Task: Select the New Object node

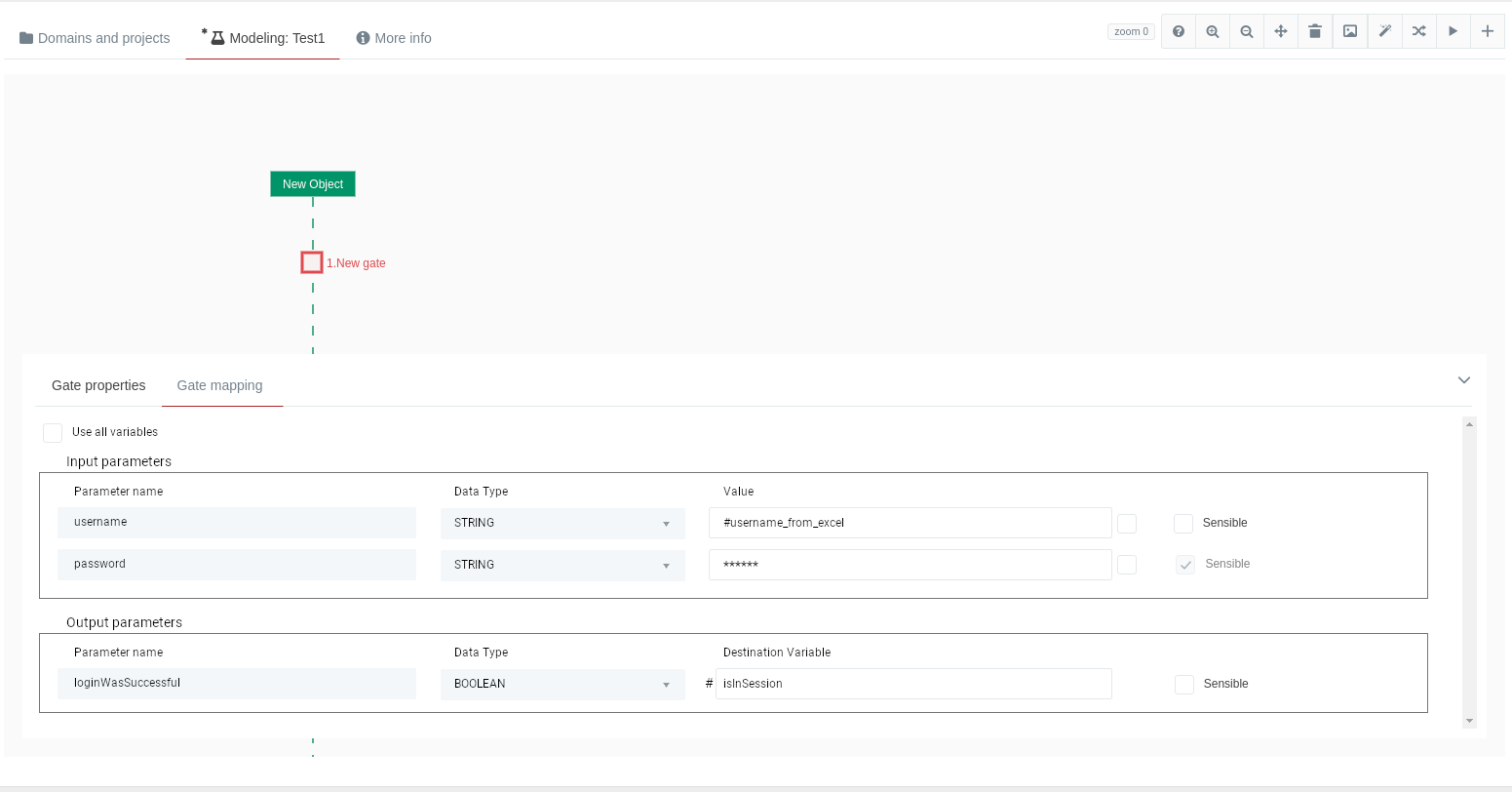Action: pos(313,184)
